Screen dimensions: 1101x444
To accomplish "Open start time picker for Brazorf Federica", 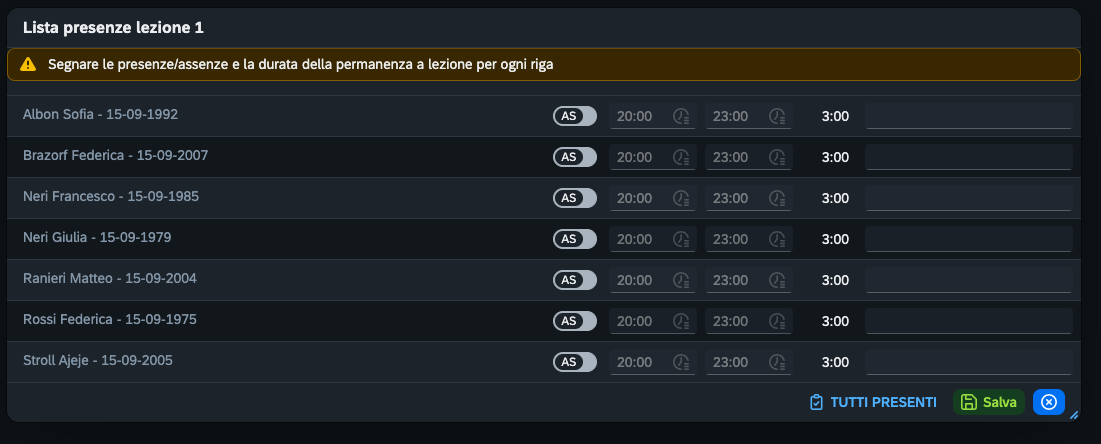I will tap(682, 157).
